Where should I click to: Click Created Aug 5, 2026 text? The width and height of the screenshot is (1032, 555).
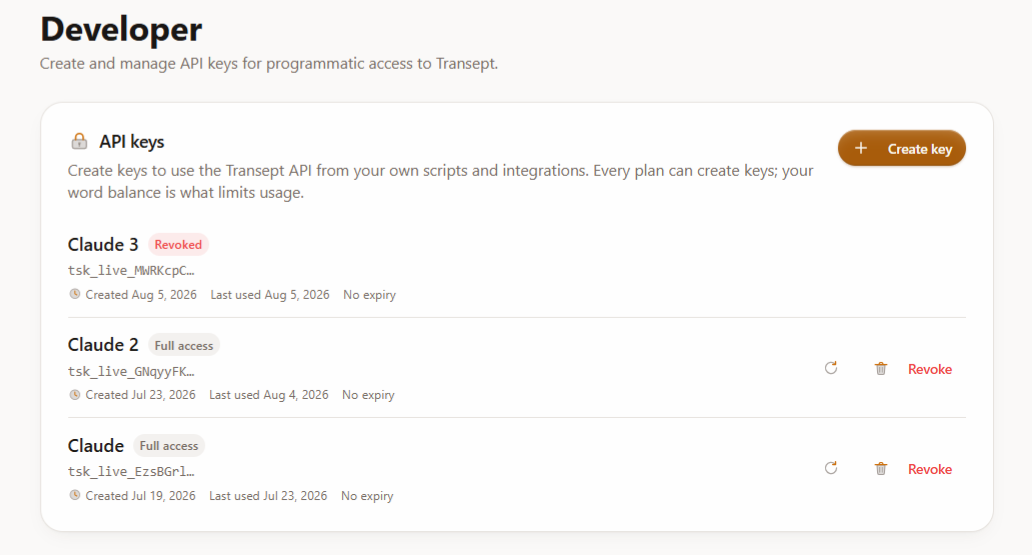(x=141, y=295)
